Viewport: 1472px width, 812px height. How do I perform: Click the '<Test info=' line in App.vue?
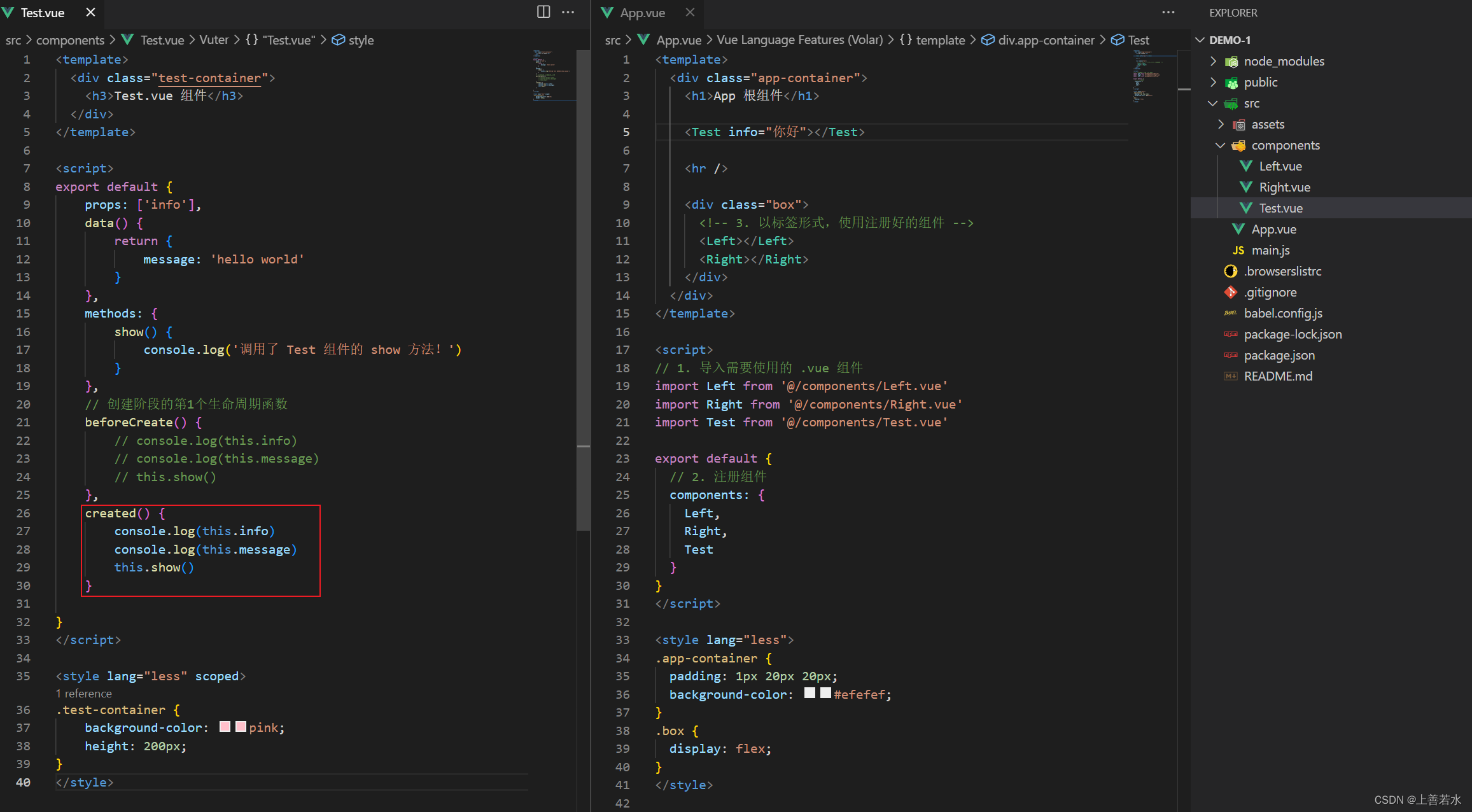[x=775, y=132]
